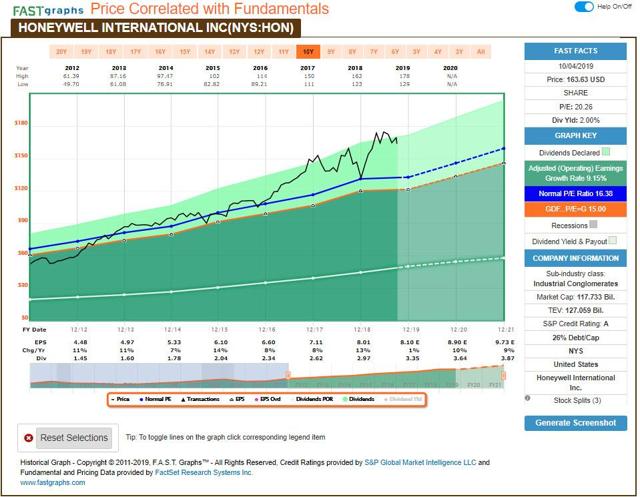Click the Dividends Declared label in Graph Key

[569, 153]
